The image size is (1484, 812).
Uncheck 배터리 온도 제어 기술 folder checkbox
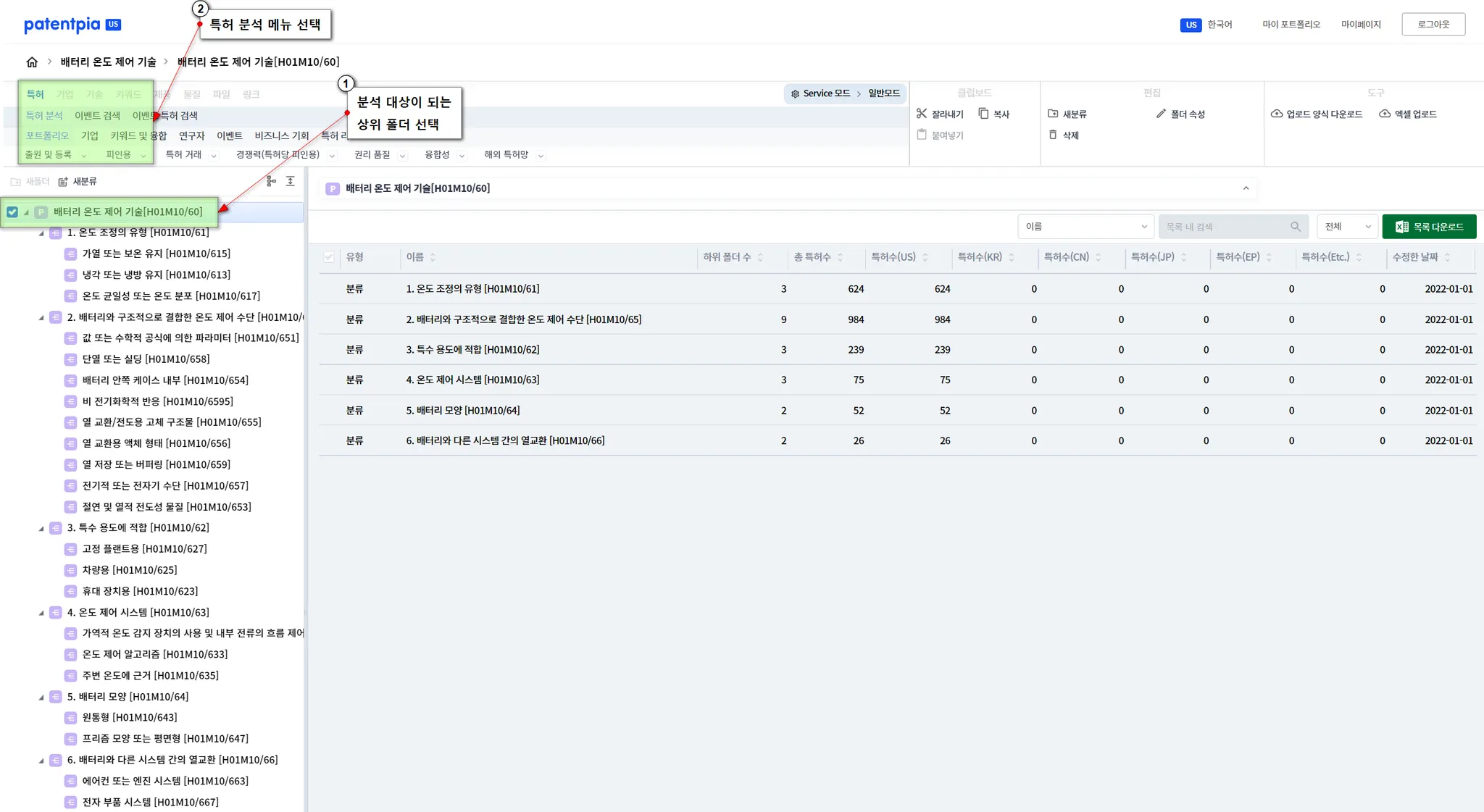(12, 212)
